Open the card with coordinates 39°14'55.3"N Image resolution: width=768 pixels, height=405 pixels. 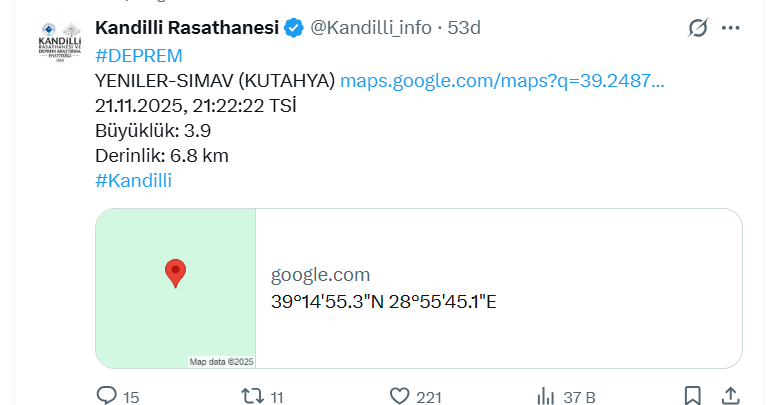[x=384, y=300]
